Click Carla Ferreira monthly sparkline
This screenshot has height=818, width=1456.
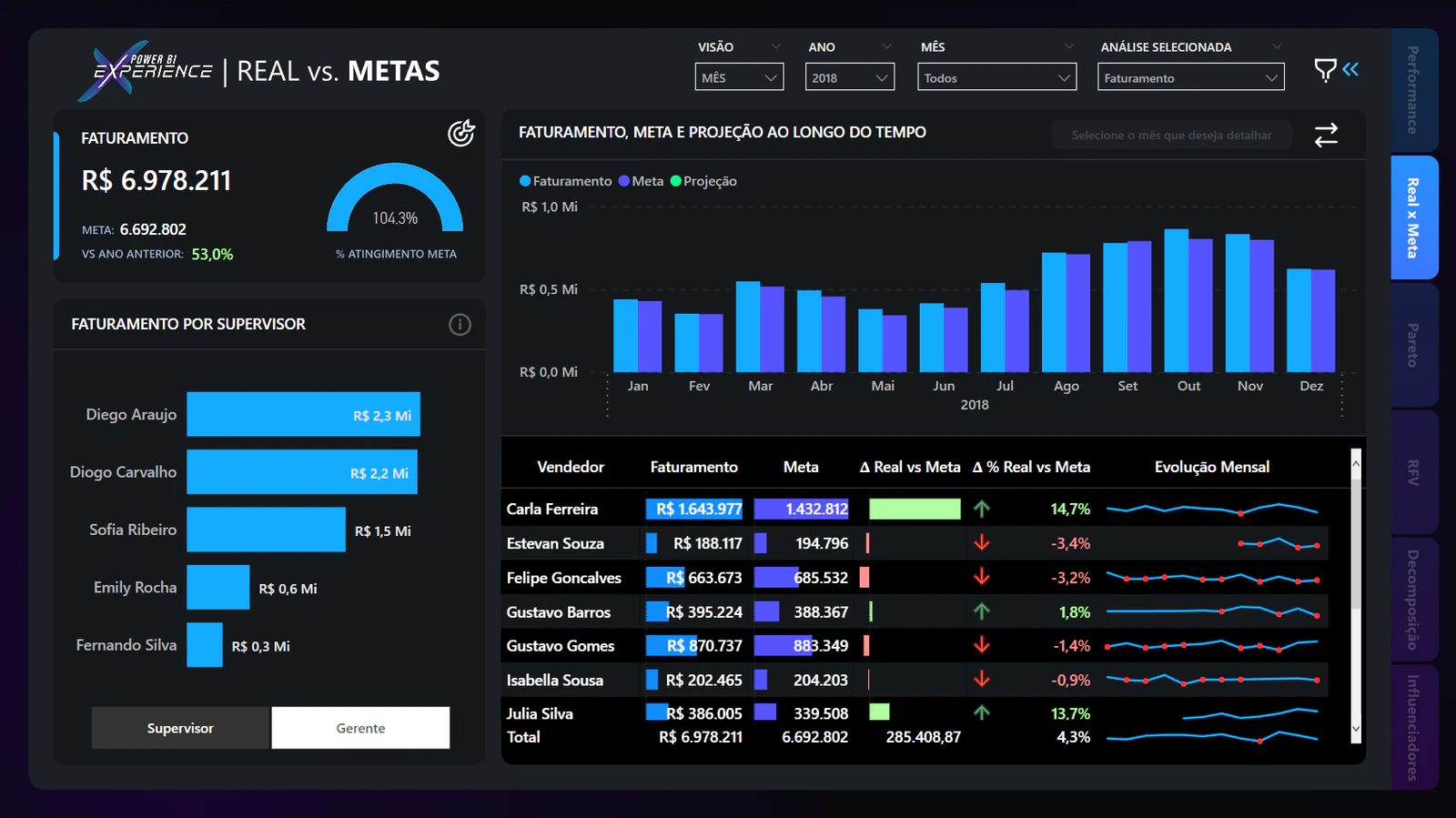point(1212,510)
